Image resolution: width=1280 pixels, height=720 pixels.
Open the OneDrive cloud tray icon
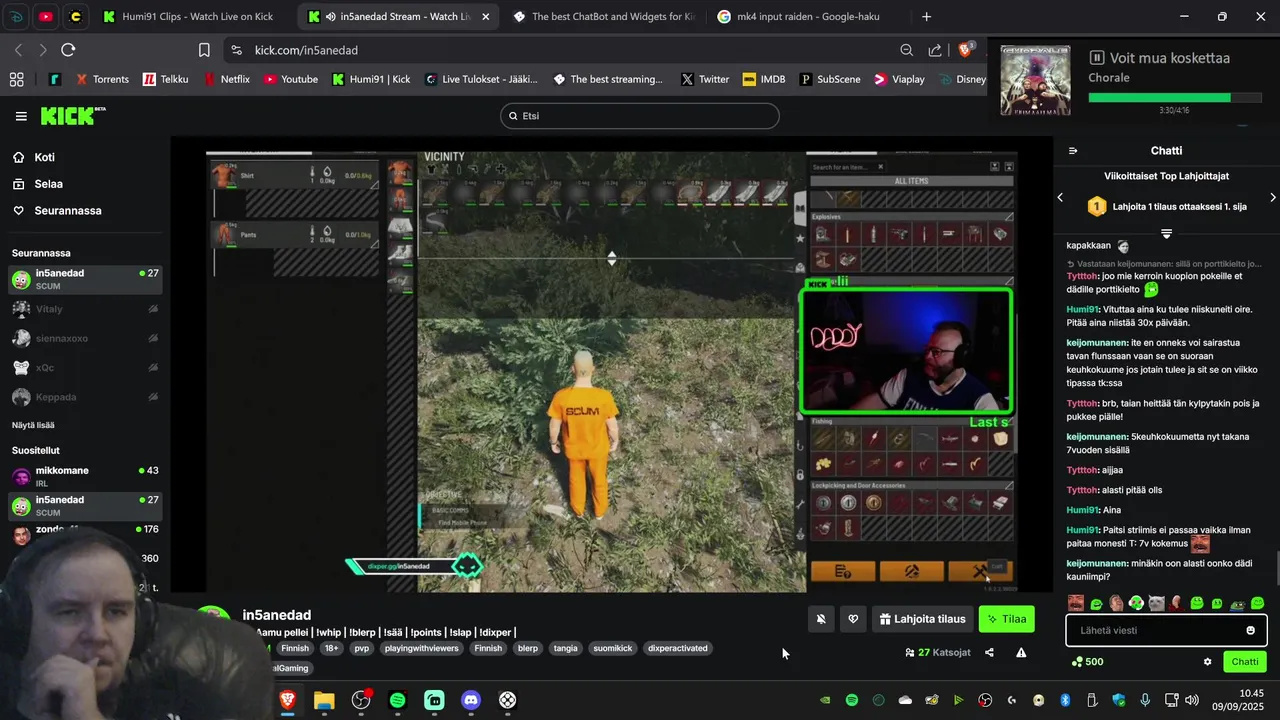pos(905,700)
